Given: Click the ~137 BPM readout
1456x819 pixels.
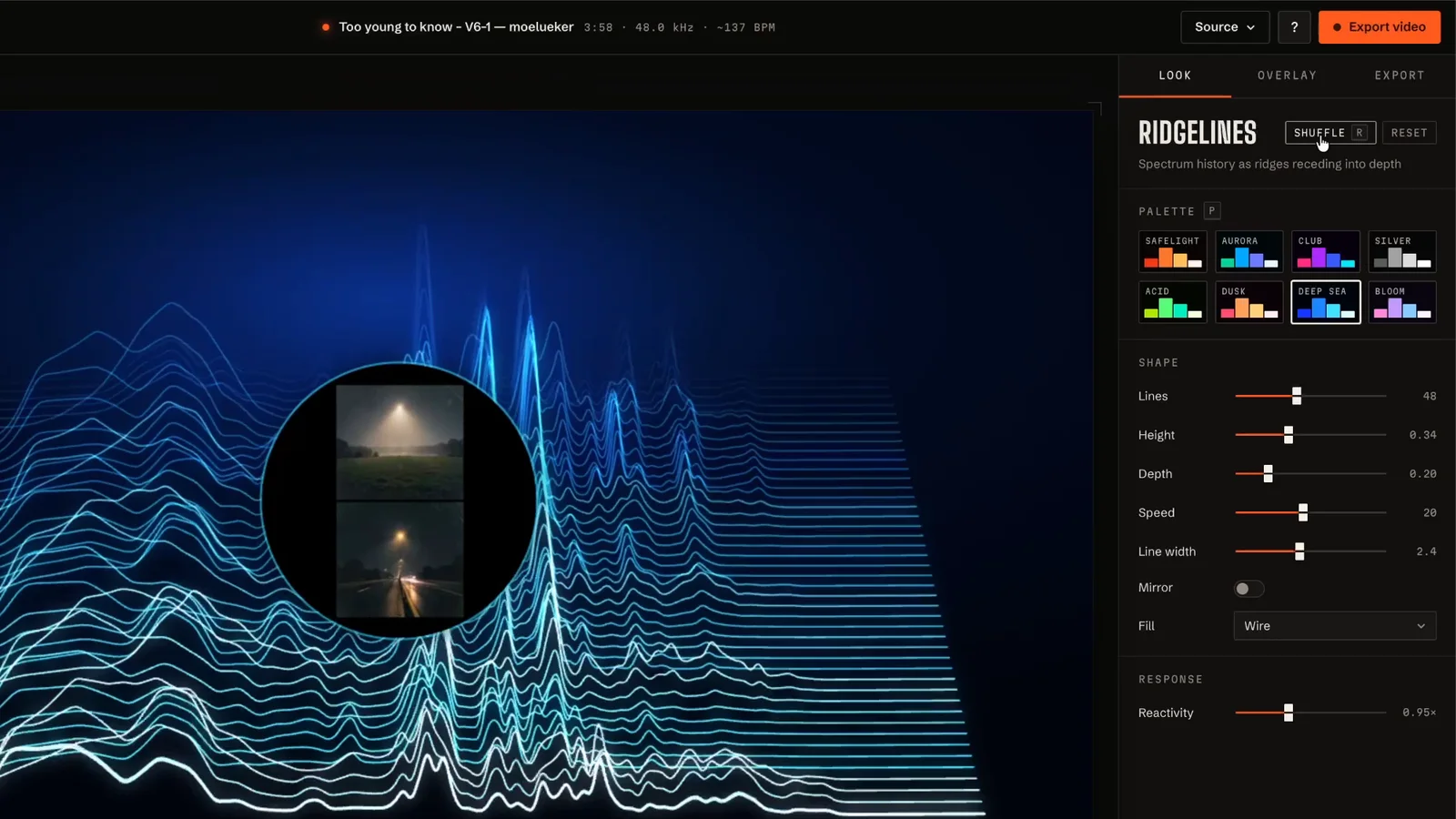Looking at the screenshot, I should click(746, 28).
